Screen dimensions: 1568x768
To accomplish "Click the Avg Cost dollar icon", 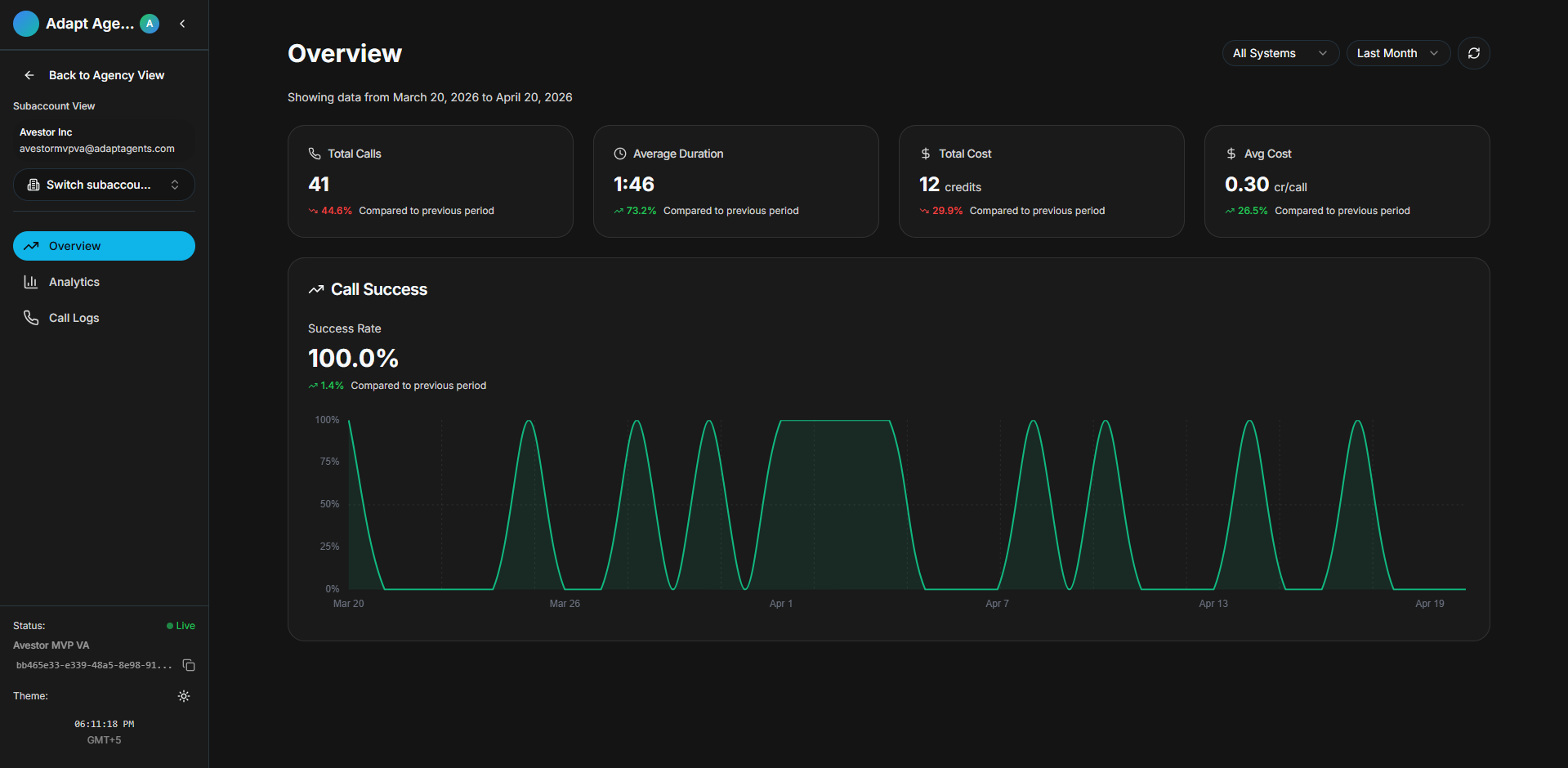I will 1231,154.
